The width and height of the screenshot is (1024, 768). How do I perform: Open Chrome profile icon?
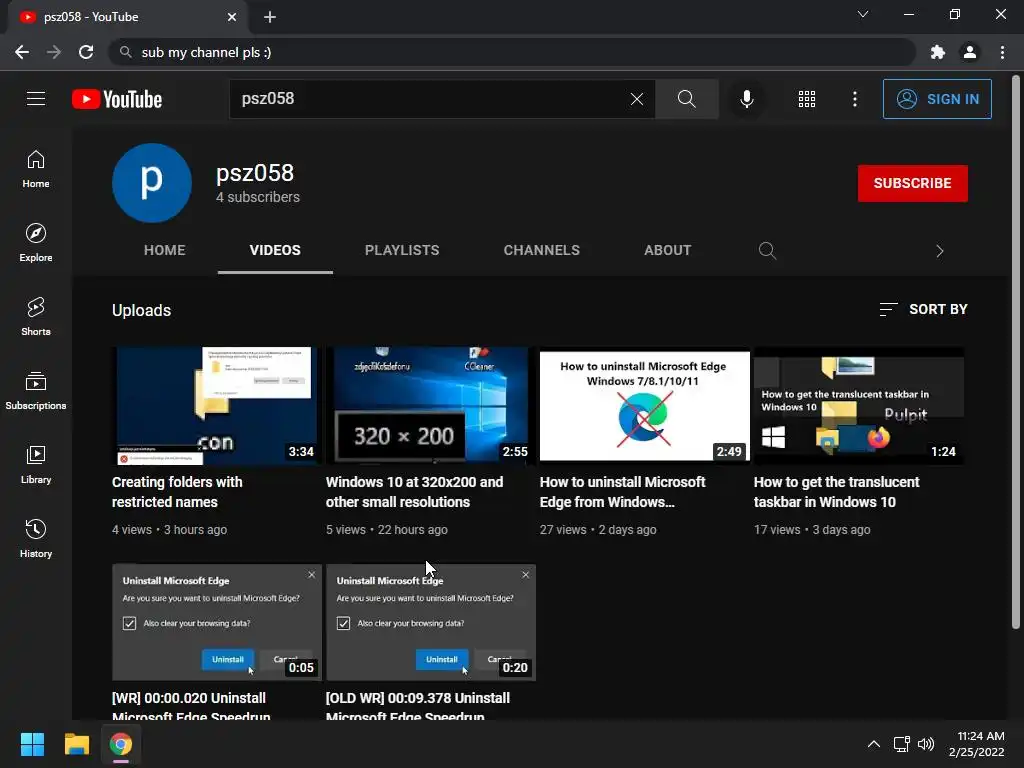pyautogui.click(x=970, y=52)
